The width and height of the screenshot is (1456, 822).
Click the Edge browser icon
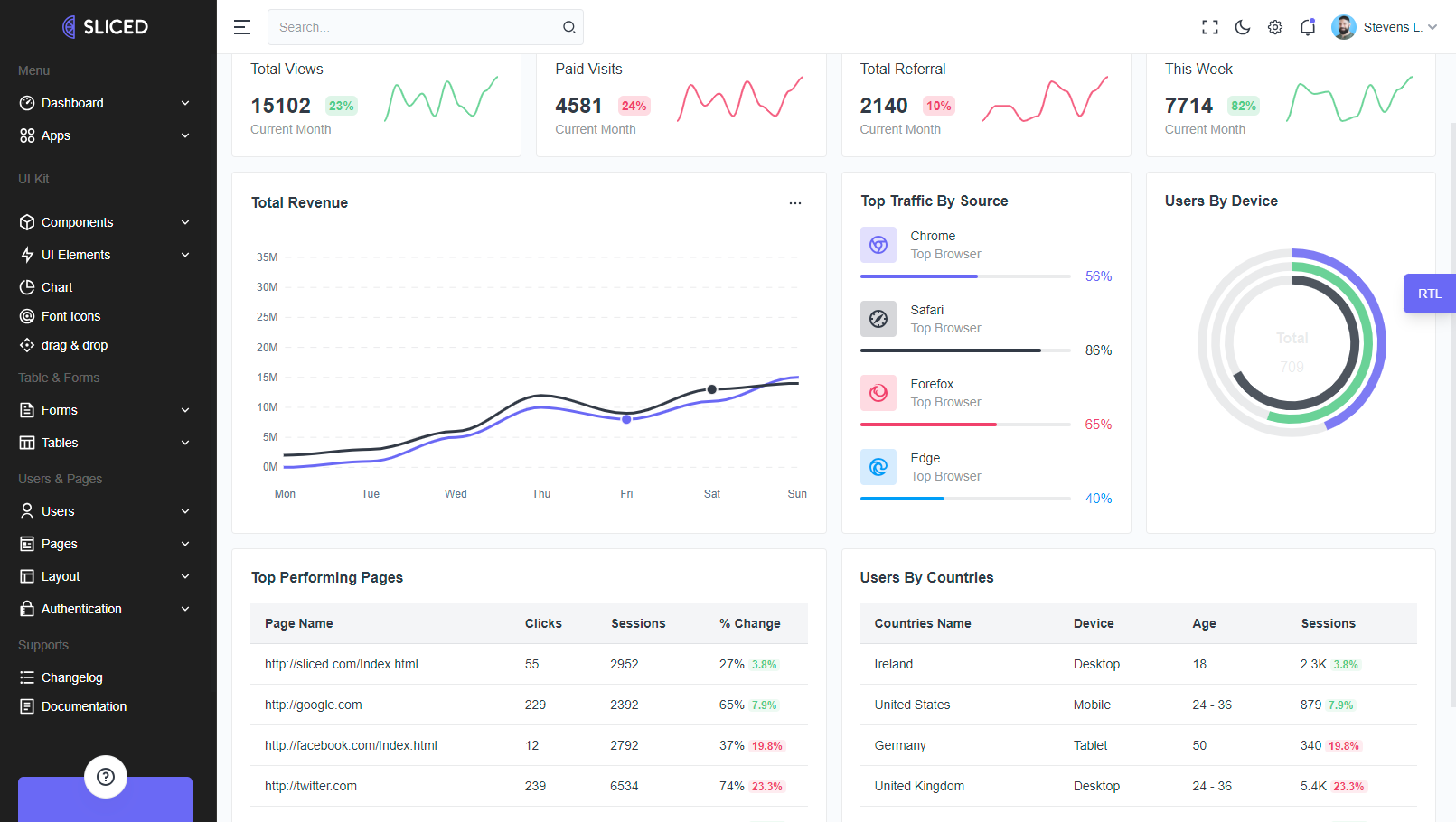[x=878, y=467]
